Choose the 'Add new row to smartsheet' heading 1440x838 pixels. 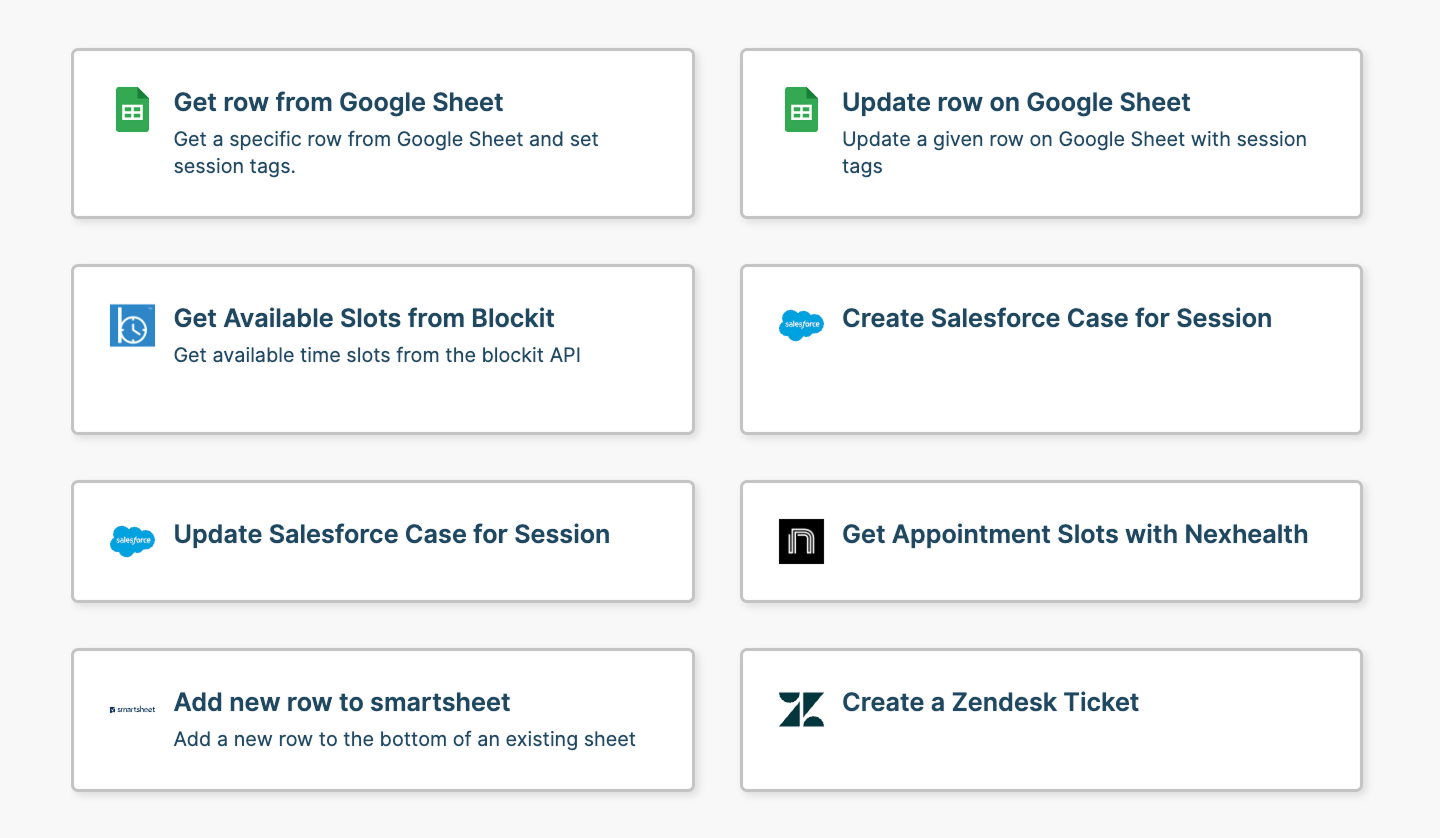(x=342, y=702)
